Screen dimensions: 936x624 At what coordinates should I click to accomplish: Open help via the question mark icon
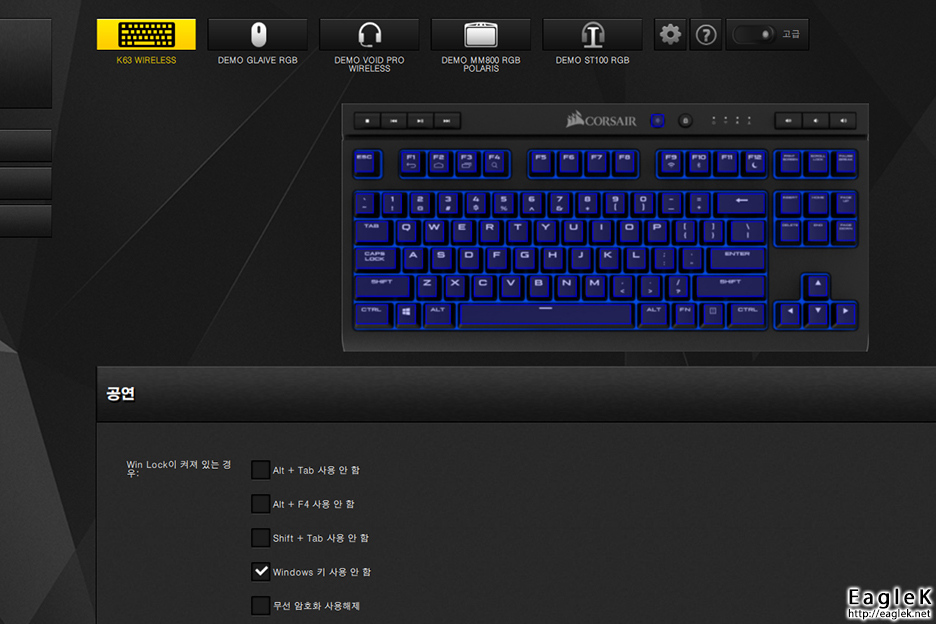[706, 35]
